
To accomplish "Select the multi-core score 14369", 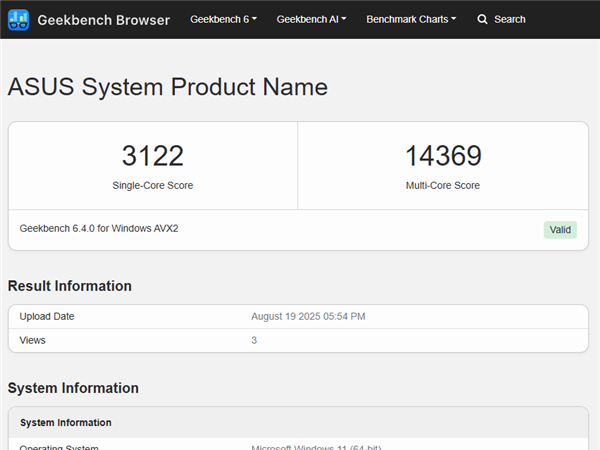I will pos(443,156).
